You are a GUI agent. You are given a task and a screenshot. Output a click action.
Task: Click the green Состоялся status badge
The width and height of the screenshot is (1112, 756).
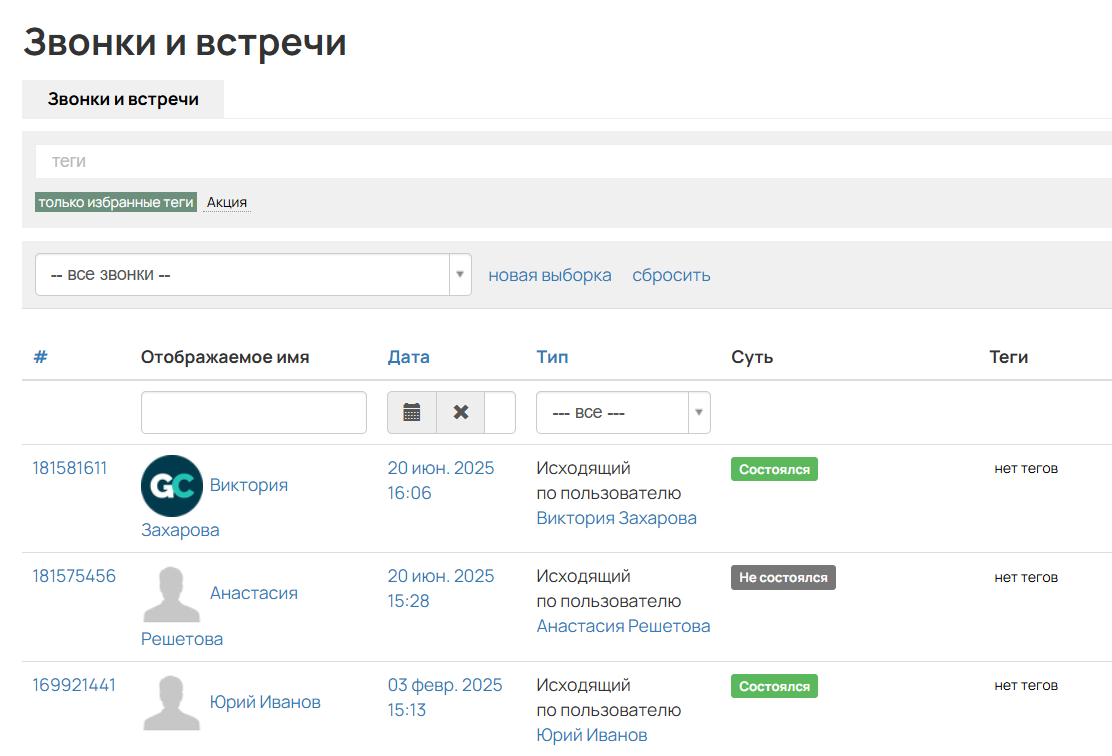(774, 467)
